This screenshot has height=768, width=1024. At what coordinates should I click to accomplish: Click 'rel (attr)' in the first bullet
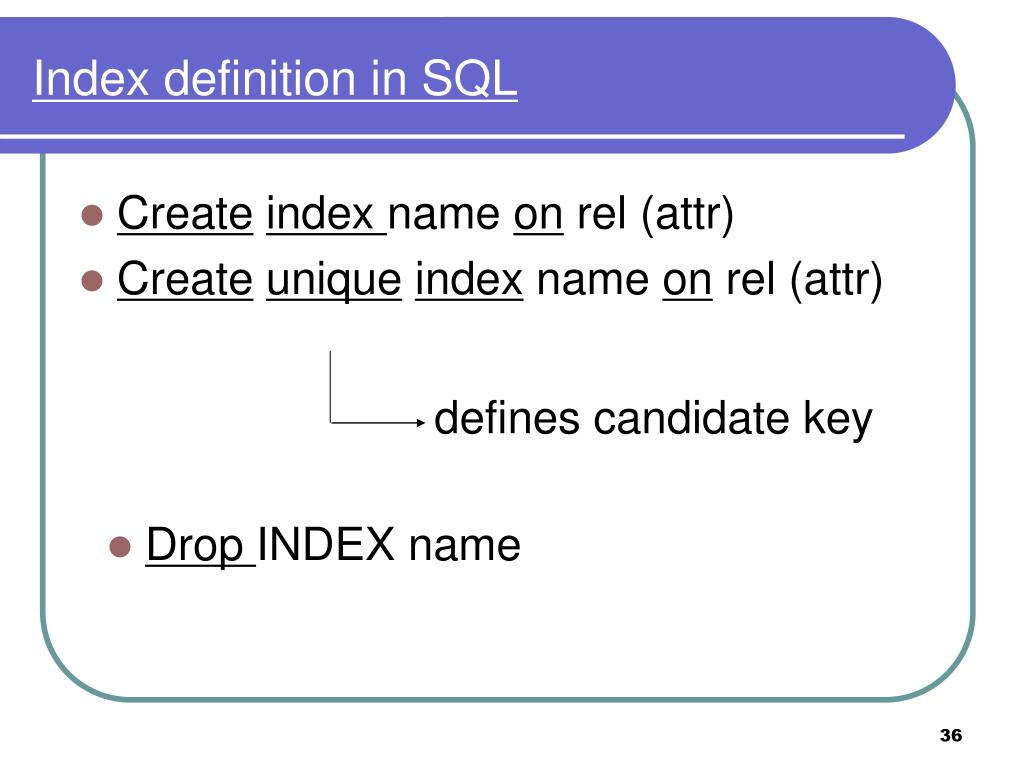click(x=655, y=215)
